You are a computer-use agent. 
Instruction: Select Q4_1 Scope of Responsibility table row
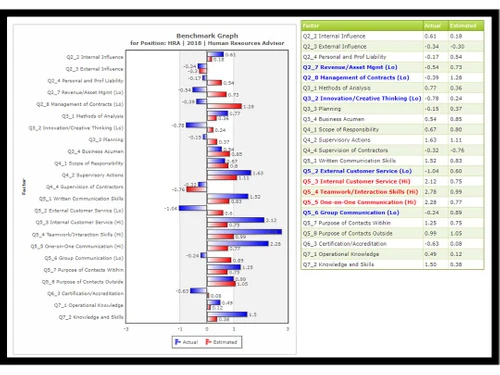[x=392, y=129]
